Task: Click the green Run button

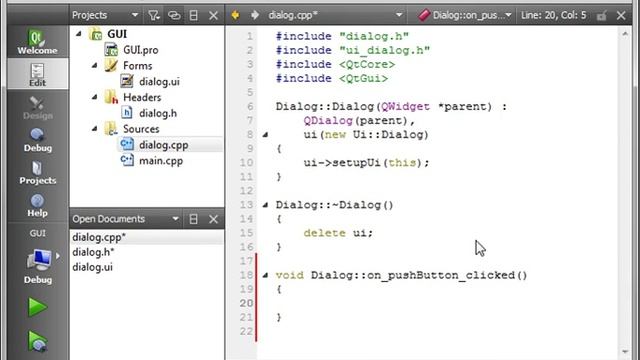Action: pyautogui.click(x=38, y=307)
